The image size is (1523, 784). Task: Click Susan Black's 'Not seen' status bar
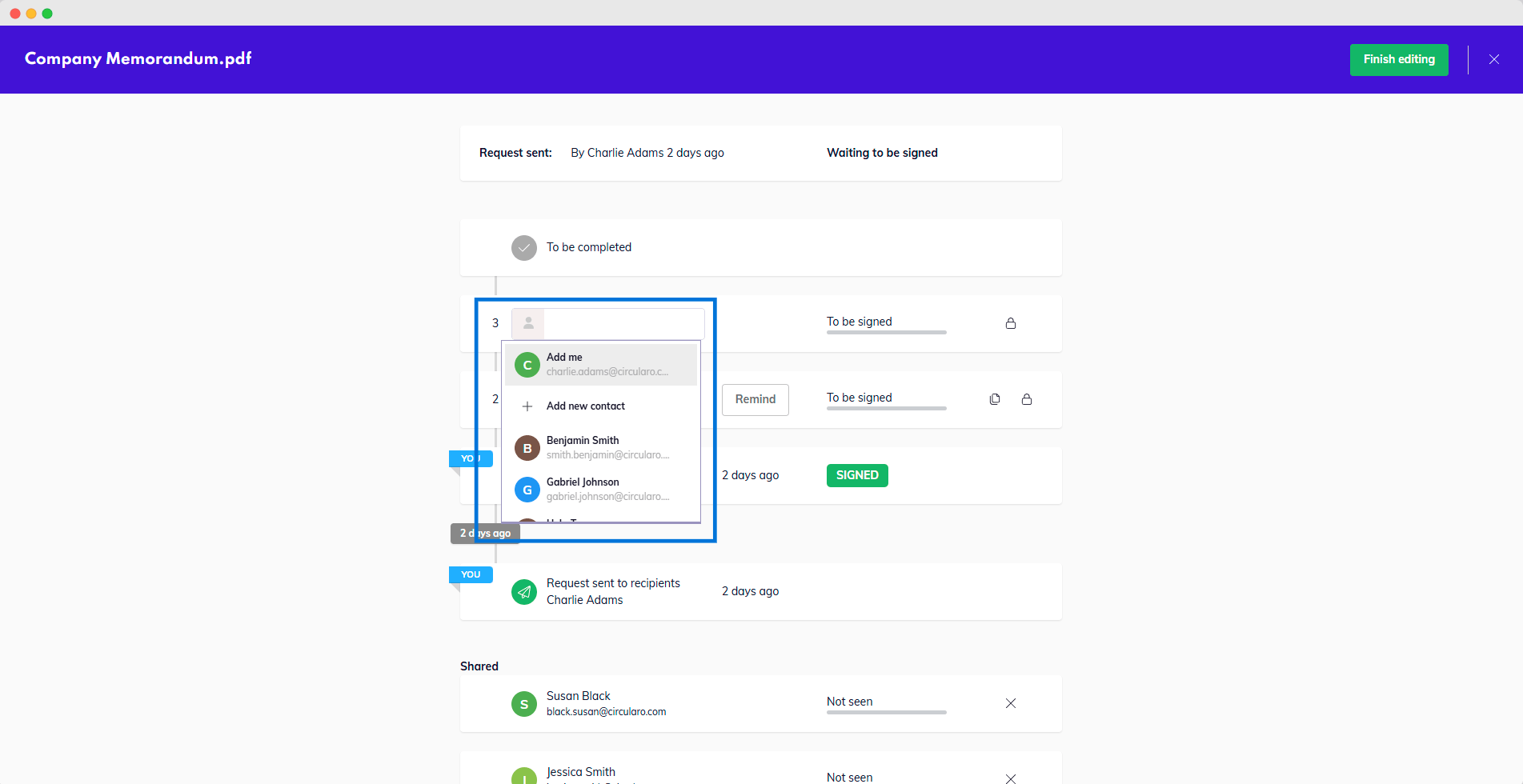click(886, 711)
